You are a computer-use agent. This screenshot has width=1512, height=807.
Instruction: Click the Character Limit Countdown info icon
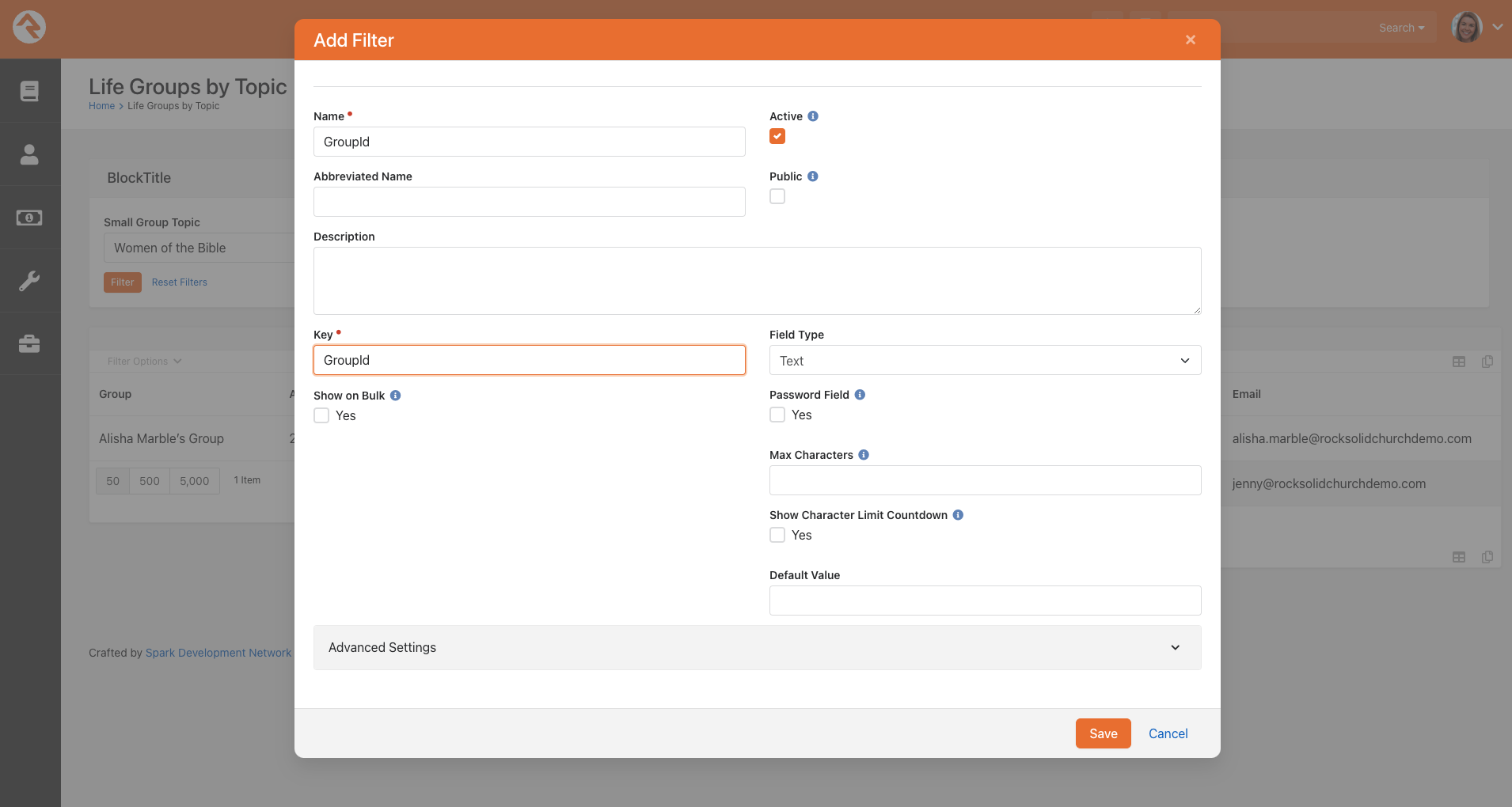point(958,515)
